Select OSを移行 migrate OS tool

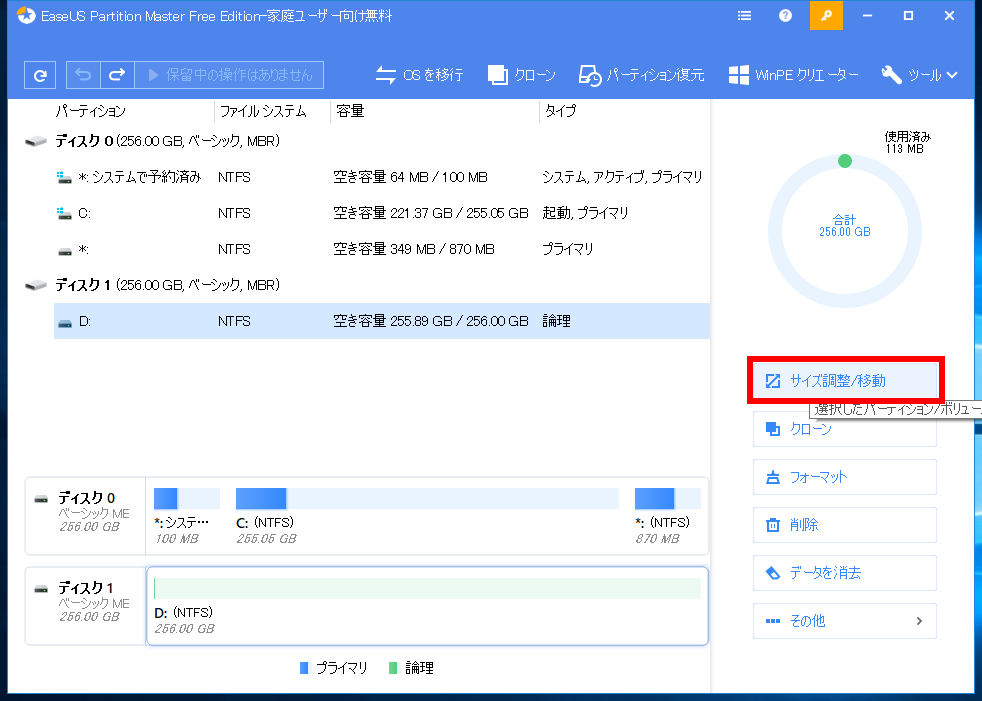pyautogui.click(x=419, y=75)
